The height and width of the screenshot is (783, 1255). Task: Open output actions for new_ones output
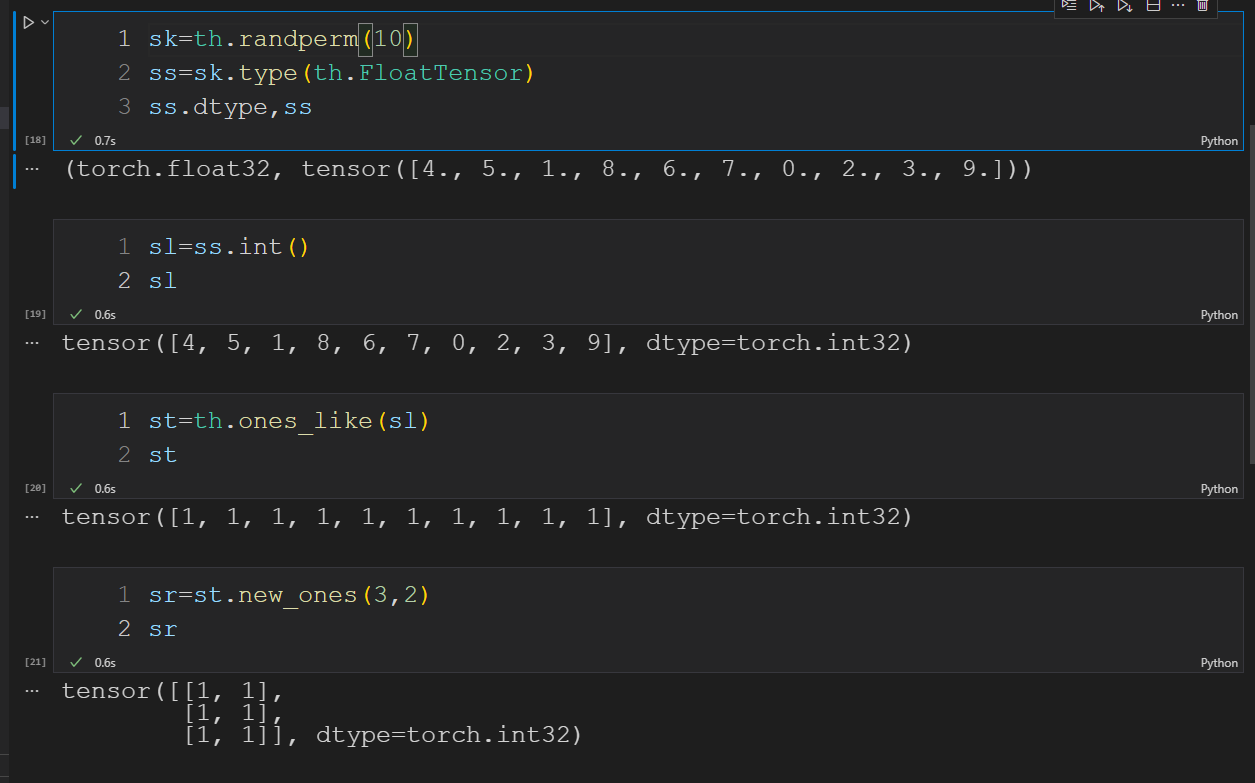tap(32, 691)
